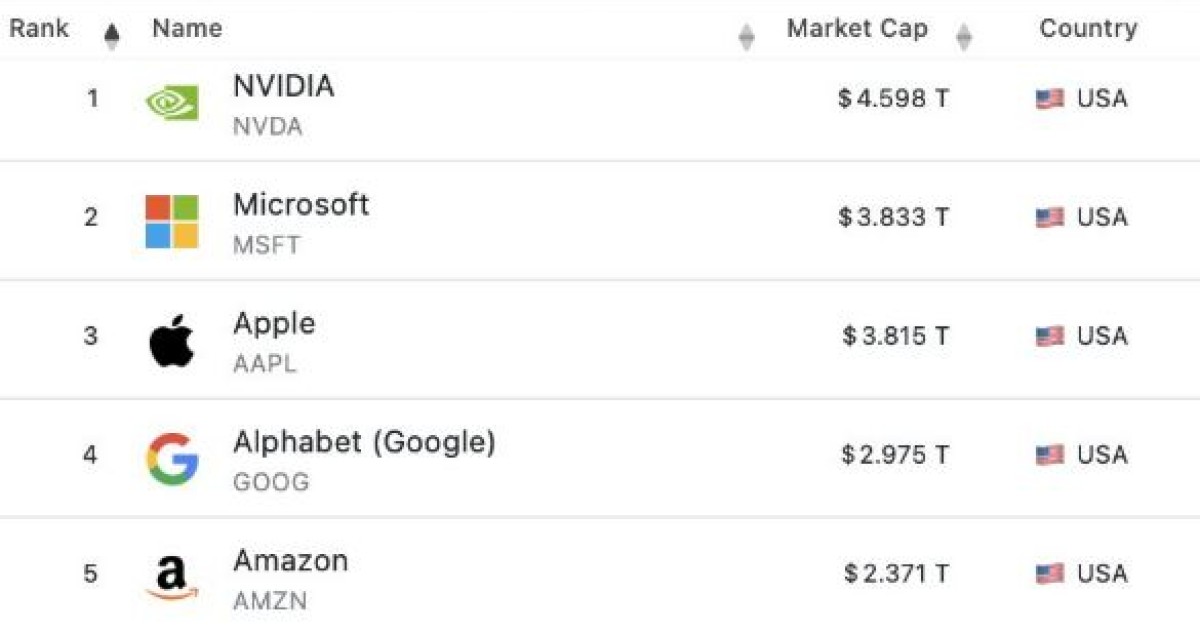Click the Microsoft four-square logo
Screen dimensions: 1200x630
172,221
